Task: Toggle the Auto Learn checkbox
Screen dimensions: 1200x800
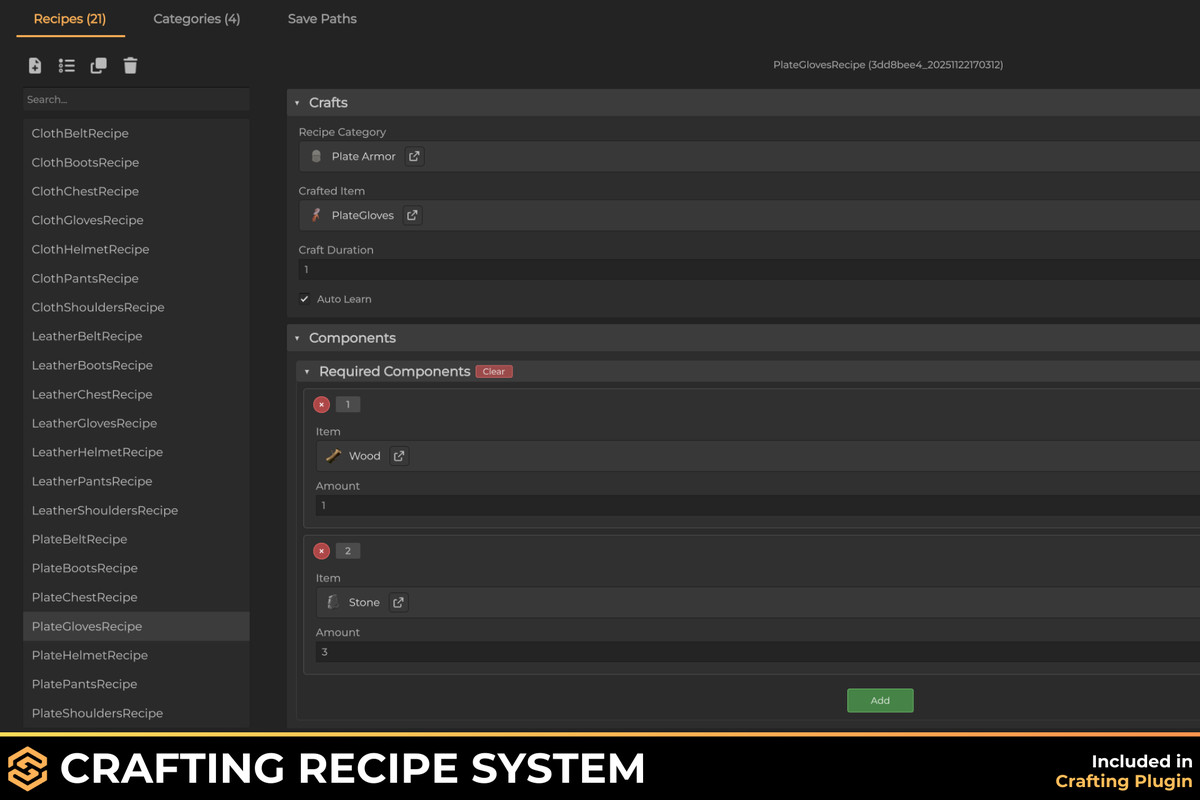Action: (305, 299)
